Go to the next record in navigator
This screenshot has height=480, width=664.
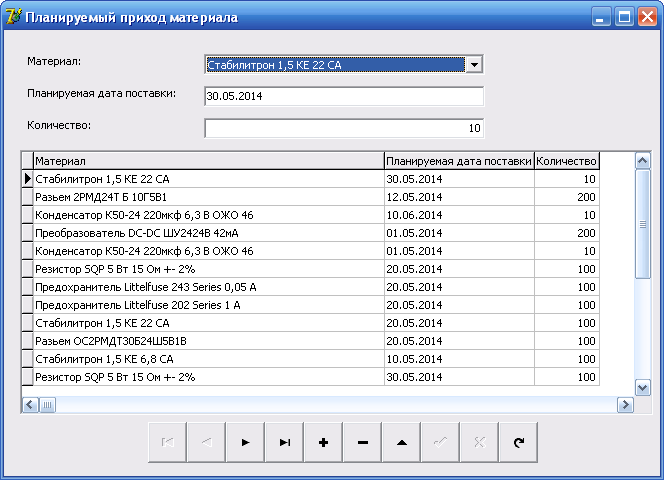245,442
